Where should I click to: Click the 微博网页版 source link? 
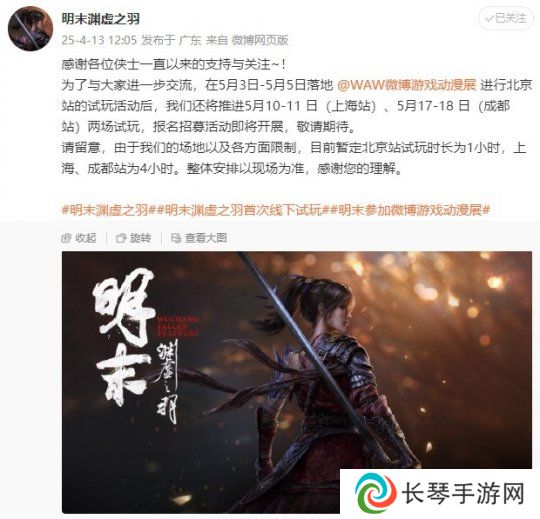tap(260, 40)
